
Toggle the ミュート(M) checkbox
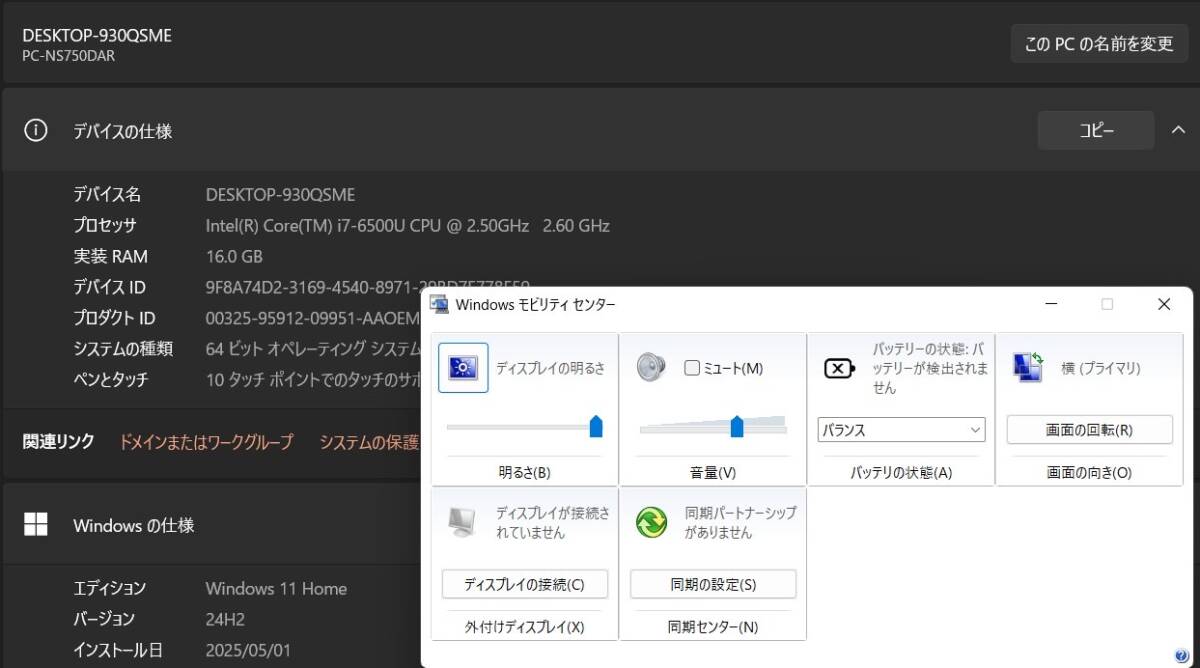(x=692, y=368)
